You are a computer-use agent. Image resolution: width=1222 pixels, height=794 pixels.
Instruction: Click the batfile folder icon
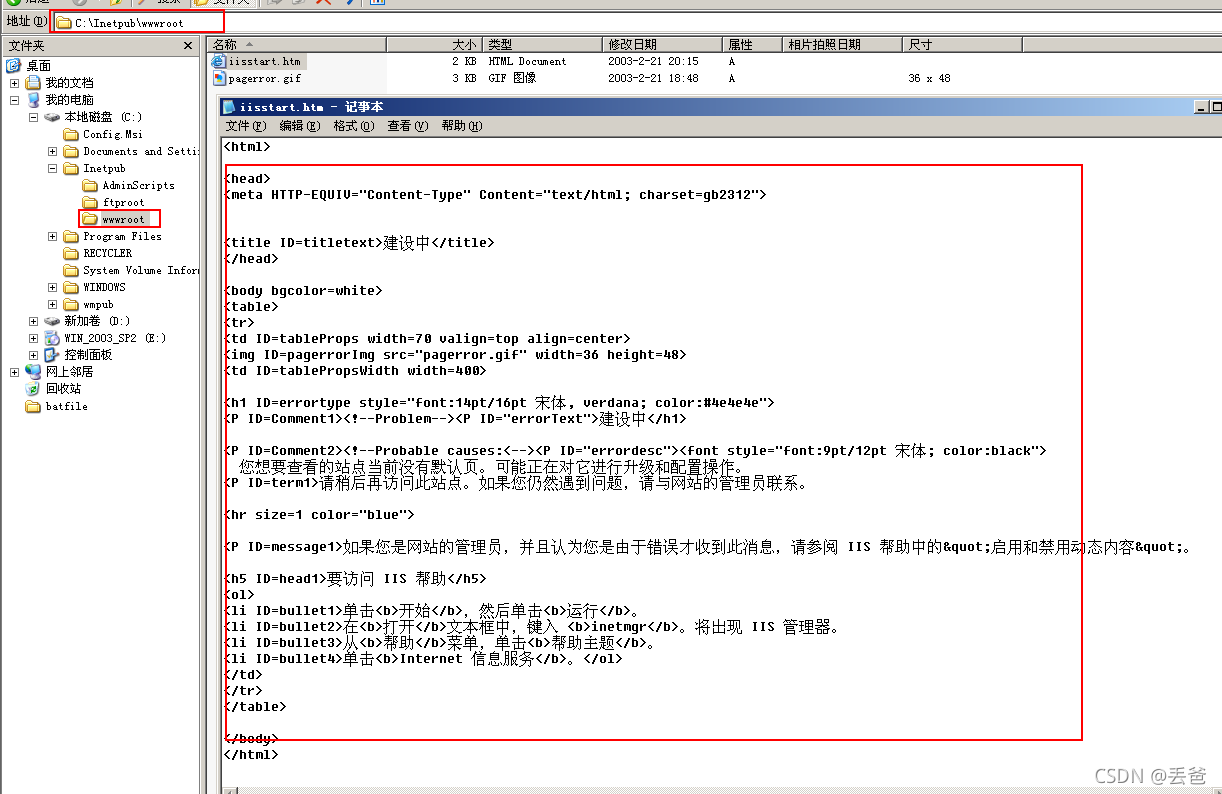[33, 406]
